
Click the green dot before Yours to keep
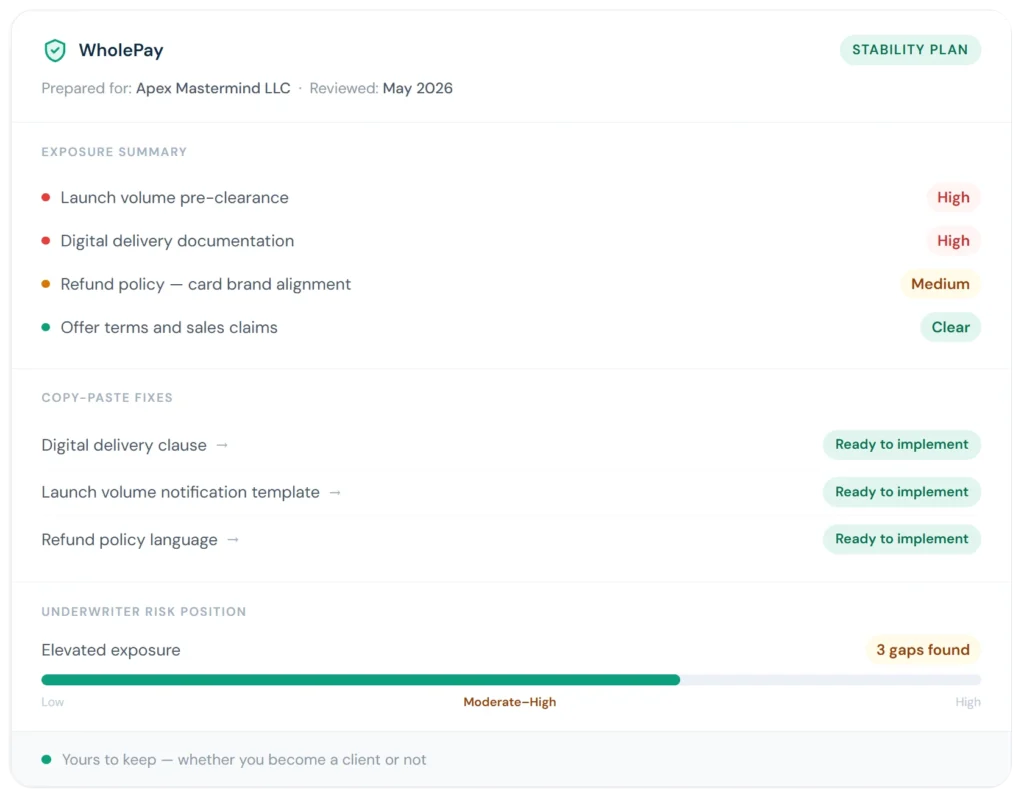[46, 760]
